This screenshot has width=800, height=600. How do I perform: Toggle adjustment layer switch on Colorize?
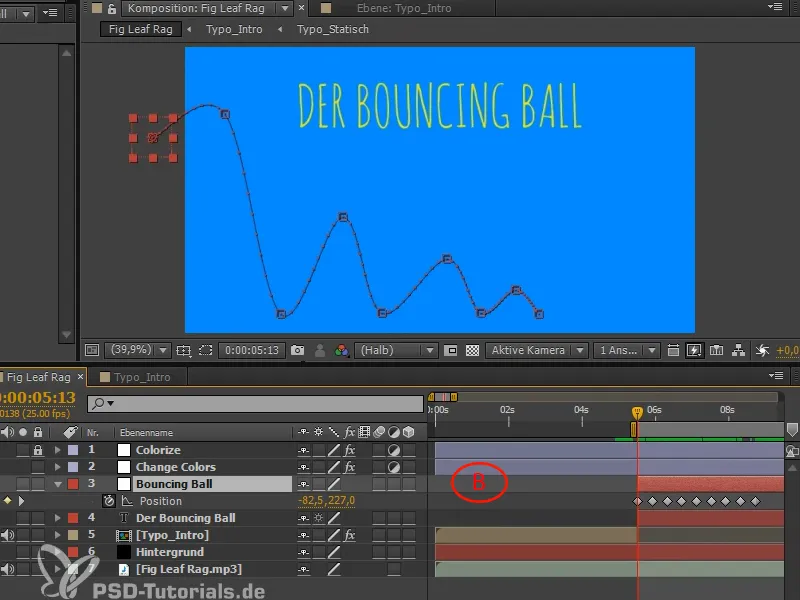(x=394, y=450)
